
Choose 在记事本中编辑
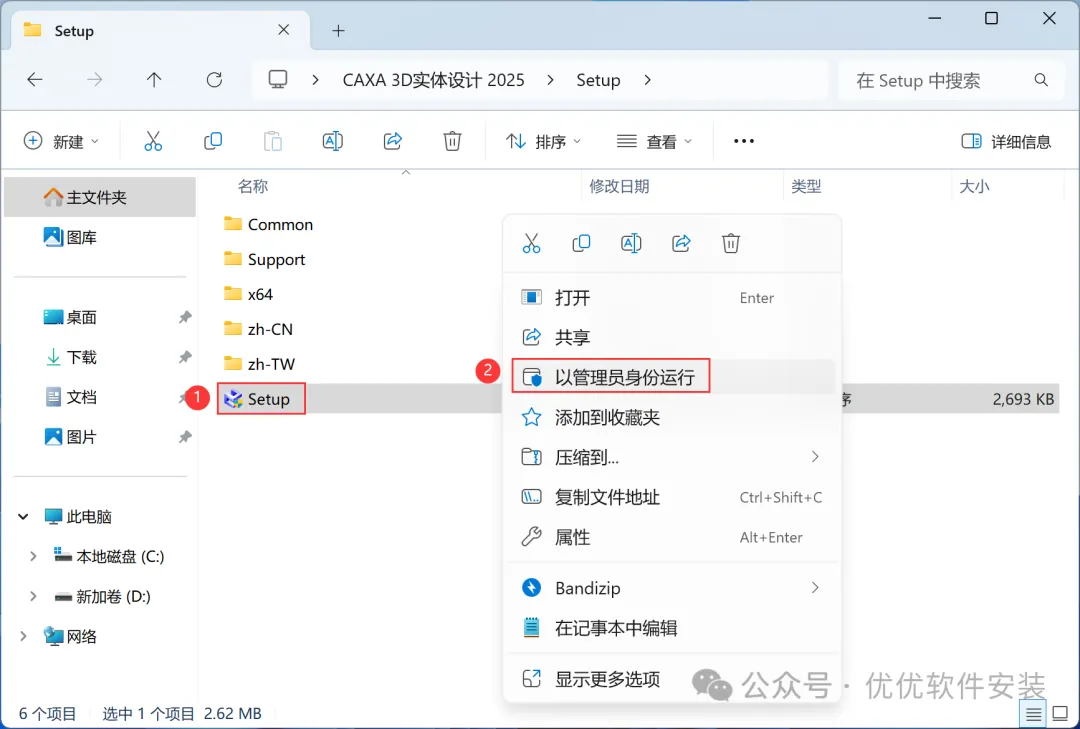672,628
